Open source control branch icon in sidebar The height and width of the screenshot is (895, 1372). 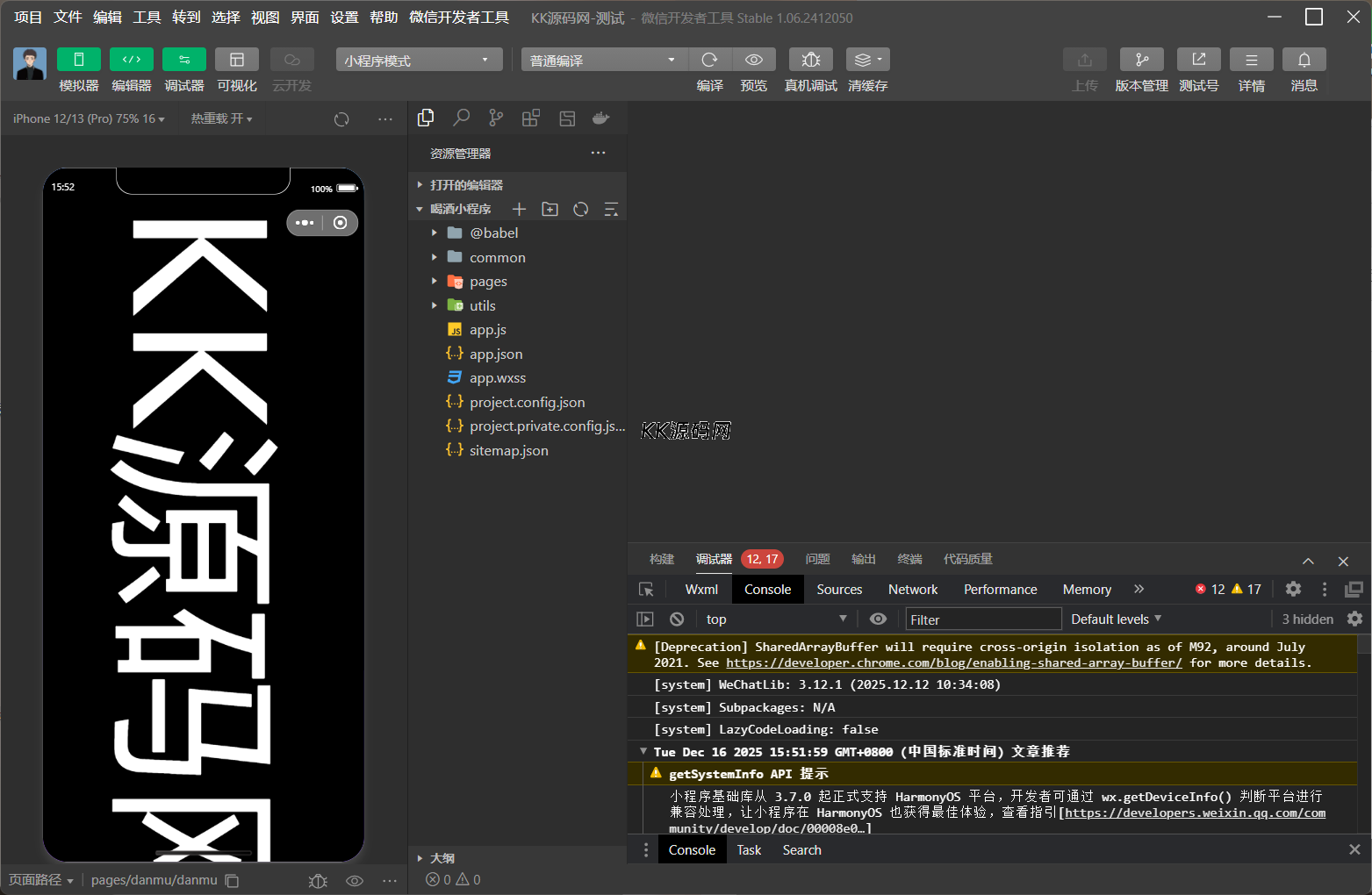pos(496,118)
